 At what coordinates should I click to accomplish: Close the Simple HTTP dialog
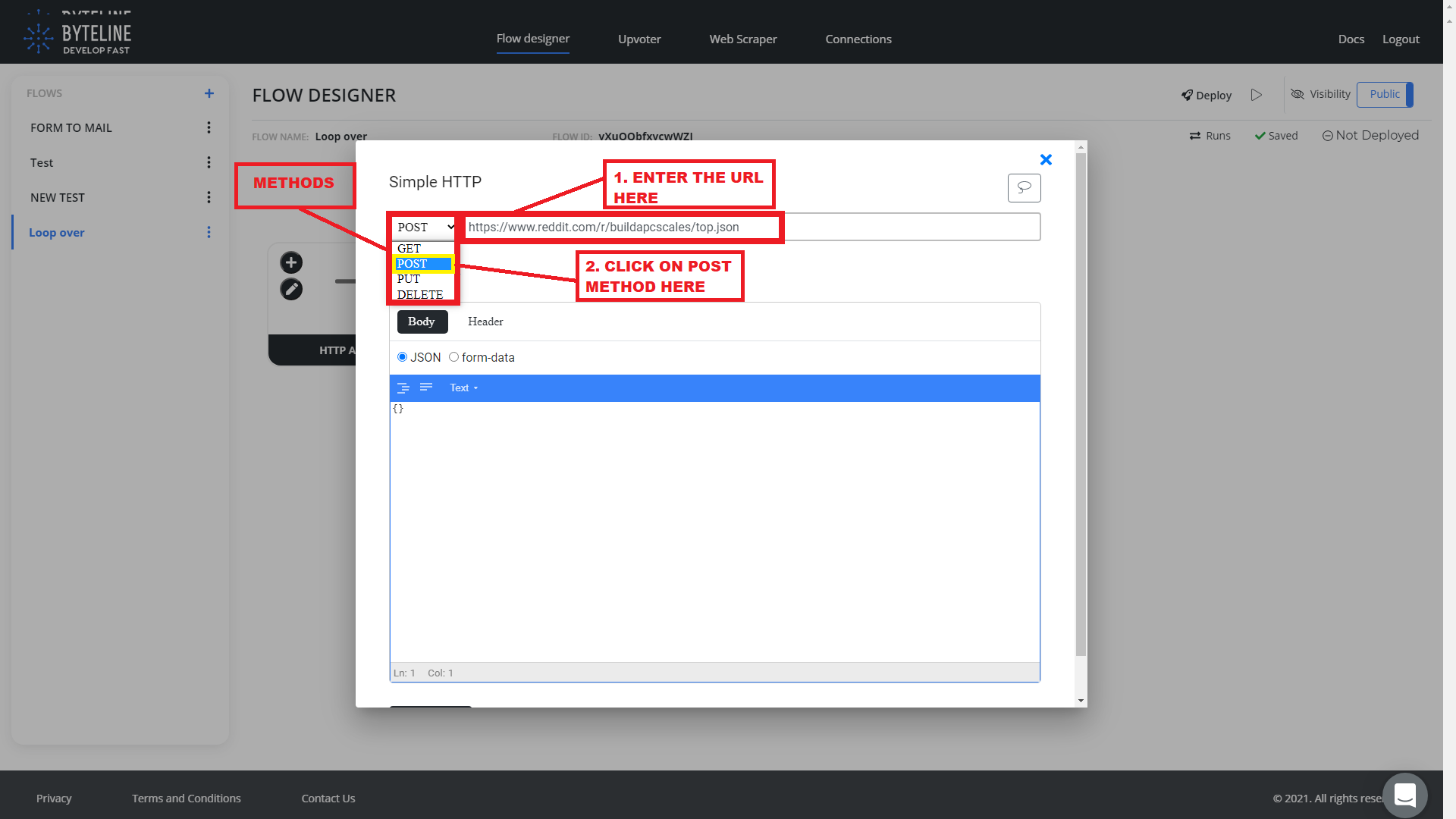[x=1046, y=159]
